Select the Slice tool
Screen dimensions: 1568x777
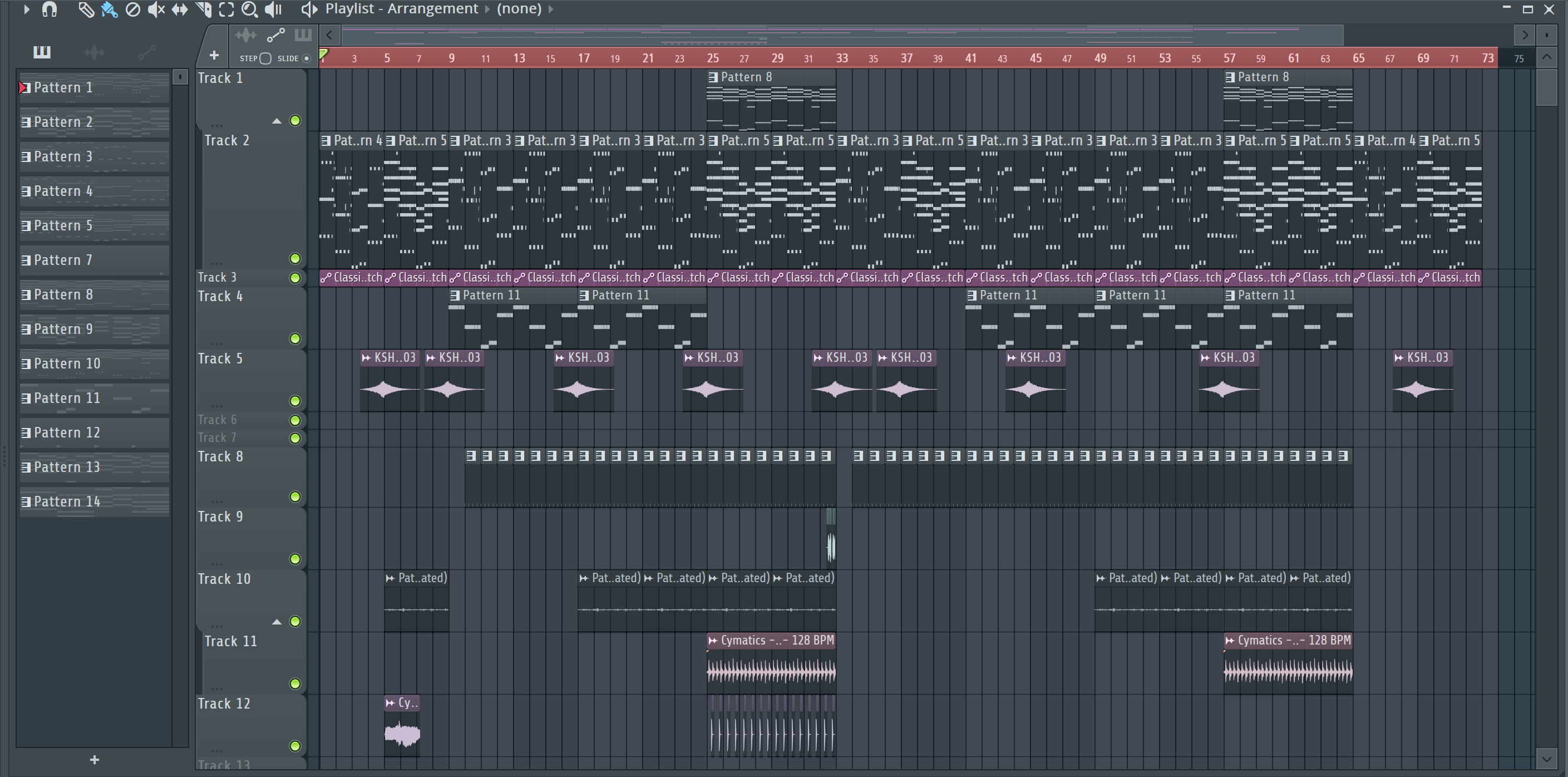(203, 9)
